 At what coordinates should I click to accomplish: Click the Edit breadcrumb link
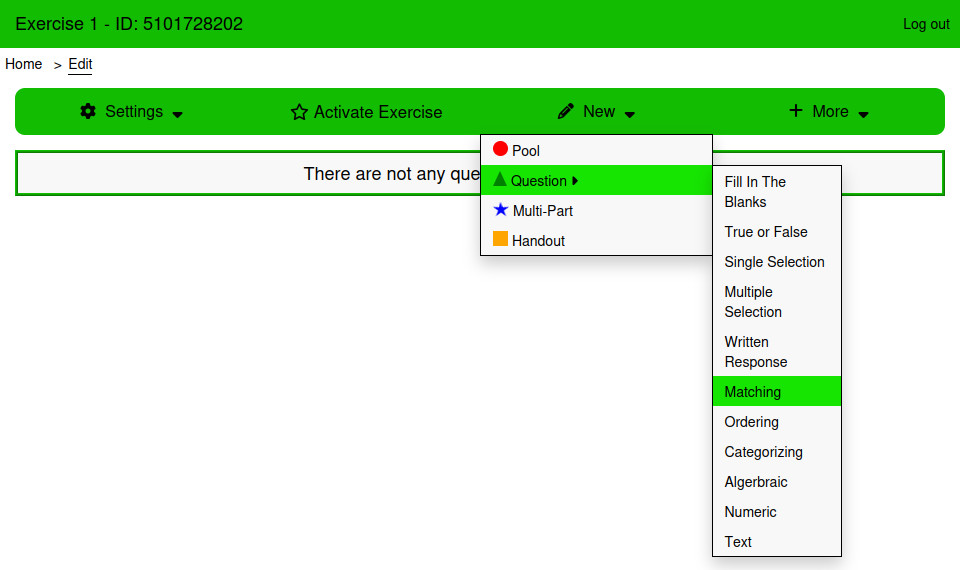80,64
